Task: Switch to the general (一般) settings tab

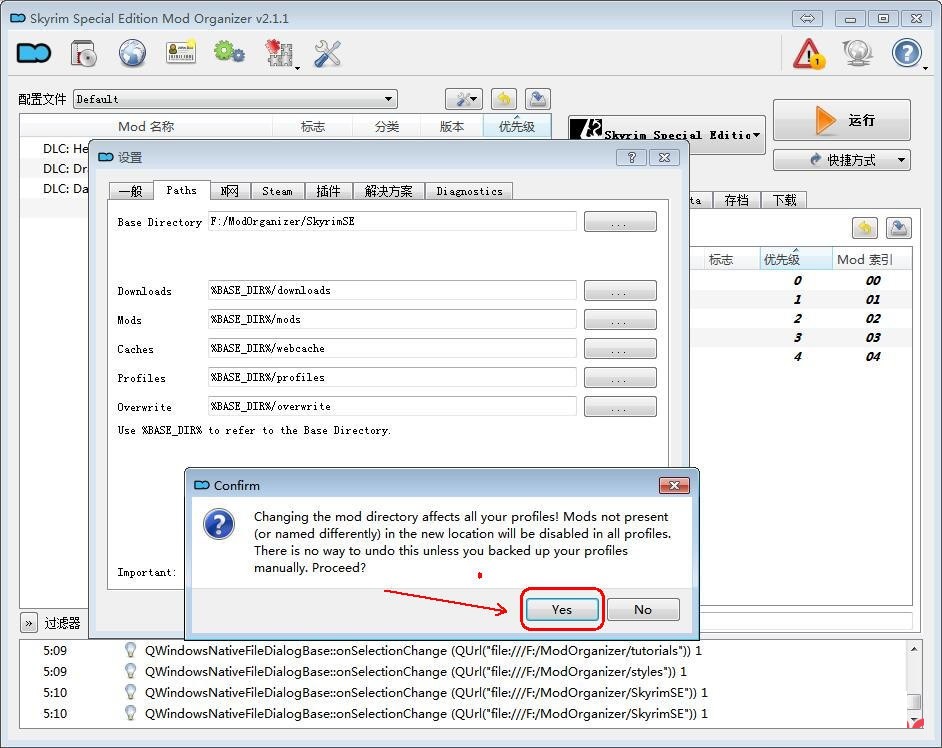Action: coord(130,192)
